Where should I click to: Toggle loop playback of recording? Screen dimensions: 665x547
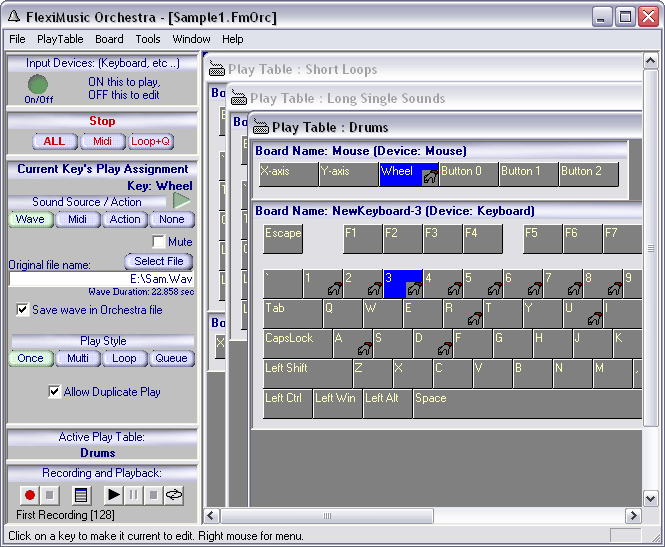[173, 495]
